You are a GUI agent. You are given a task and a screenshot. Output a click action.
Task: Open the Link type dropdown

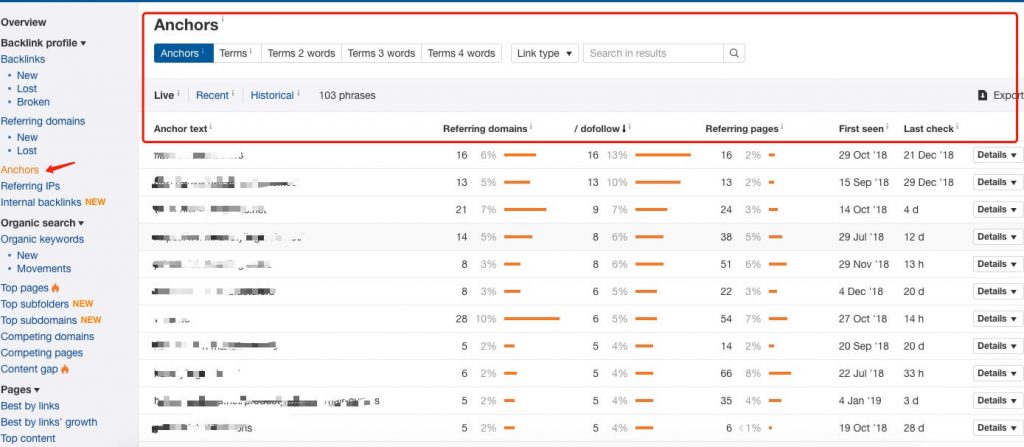tap(545, 54)
